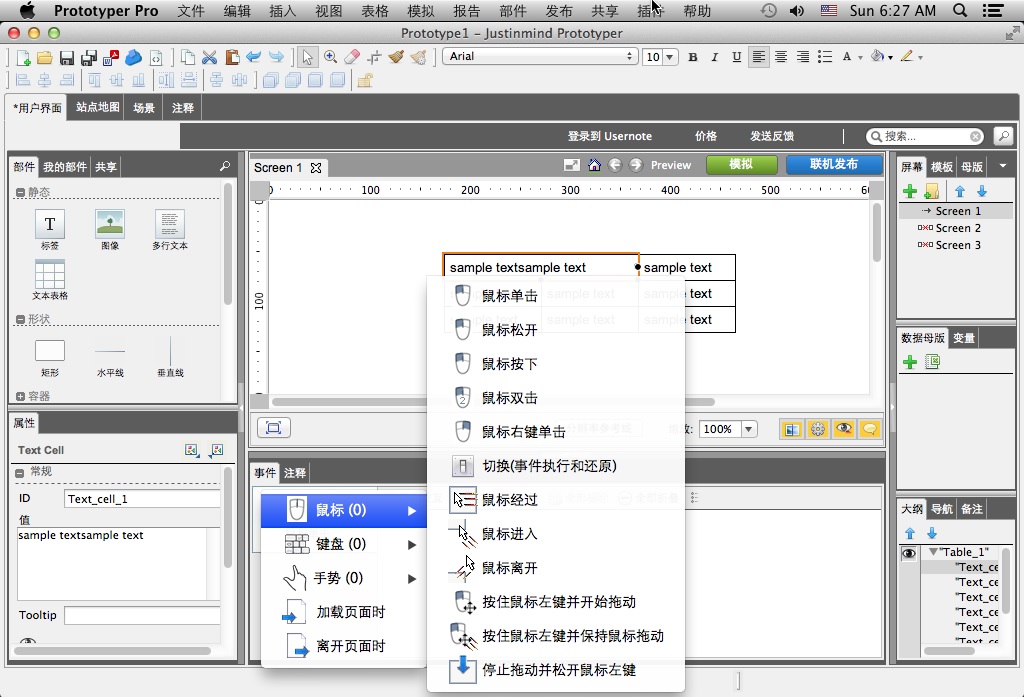This screenshot has height=697, width=1024.
Task: Click the open folder icon
Action: pyautogui.click(x=45, y=57)
